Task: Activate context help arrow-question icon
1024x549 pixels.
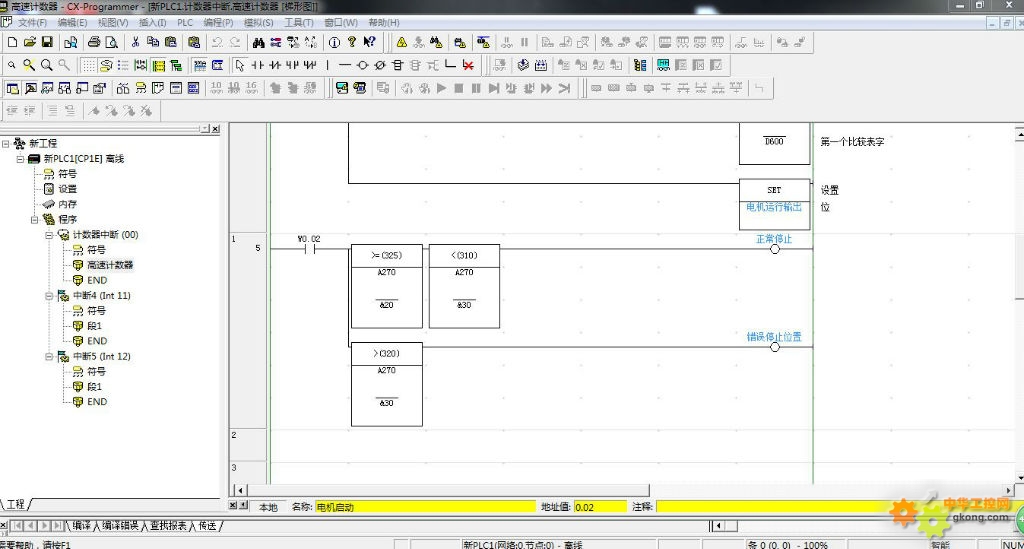Action: (370, 42)
